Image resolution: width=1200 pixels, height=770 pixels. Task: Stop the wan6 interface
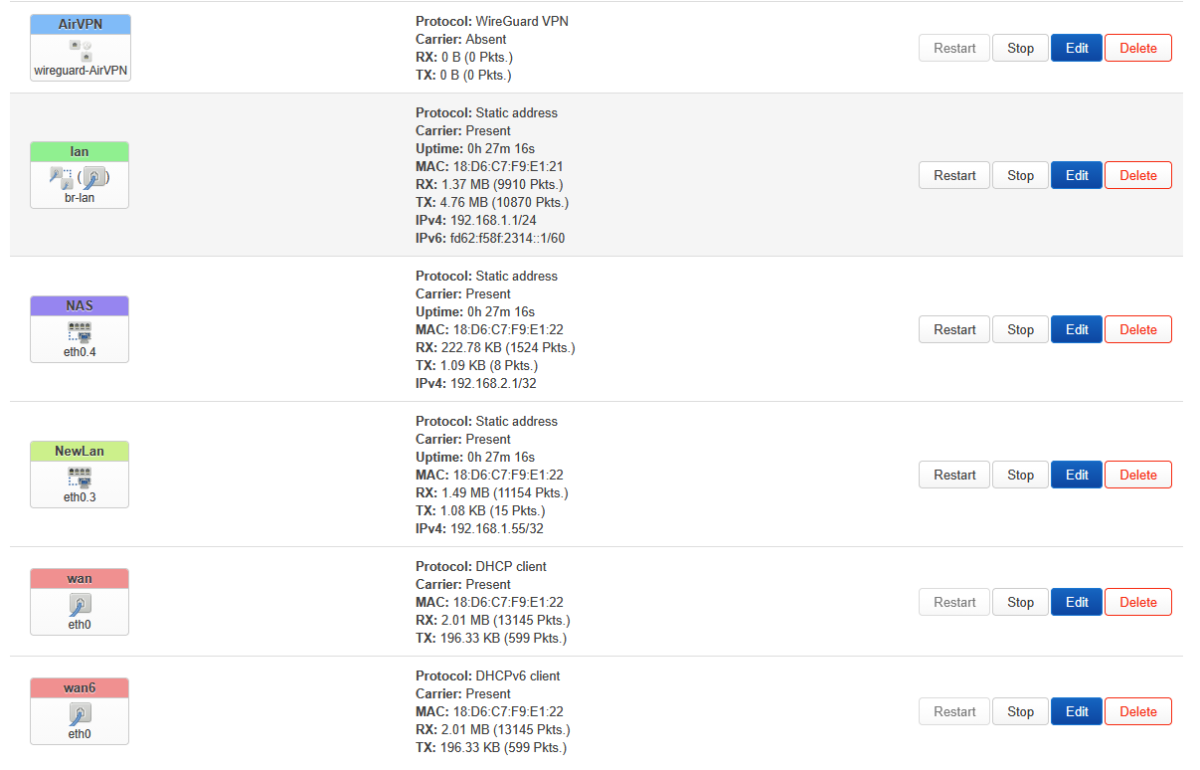pos(1020,712)
